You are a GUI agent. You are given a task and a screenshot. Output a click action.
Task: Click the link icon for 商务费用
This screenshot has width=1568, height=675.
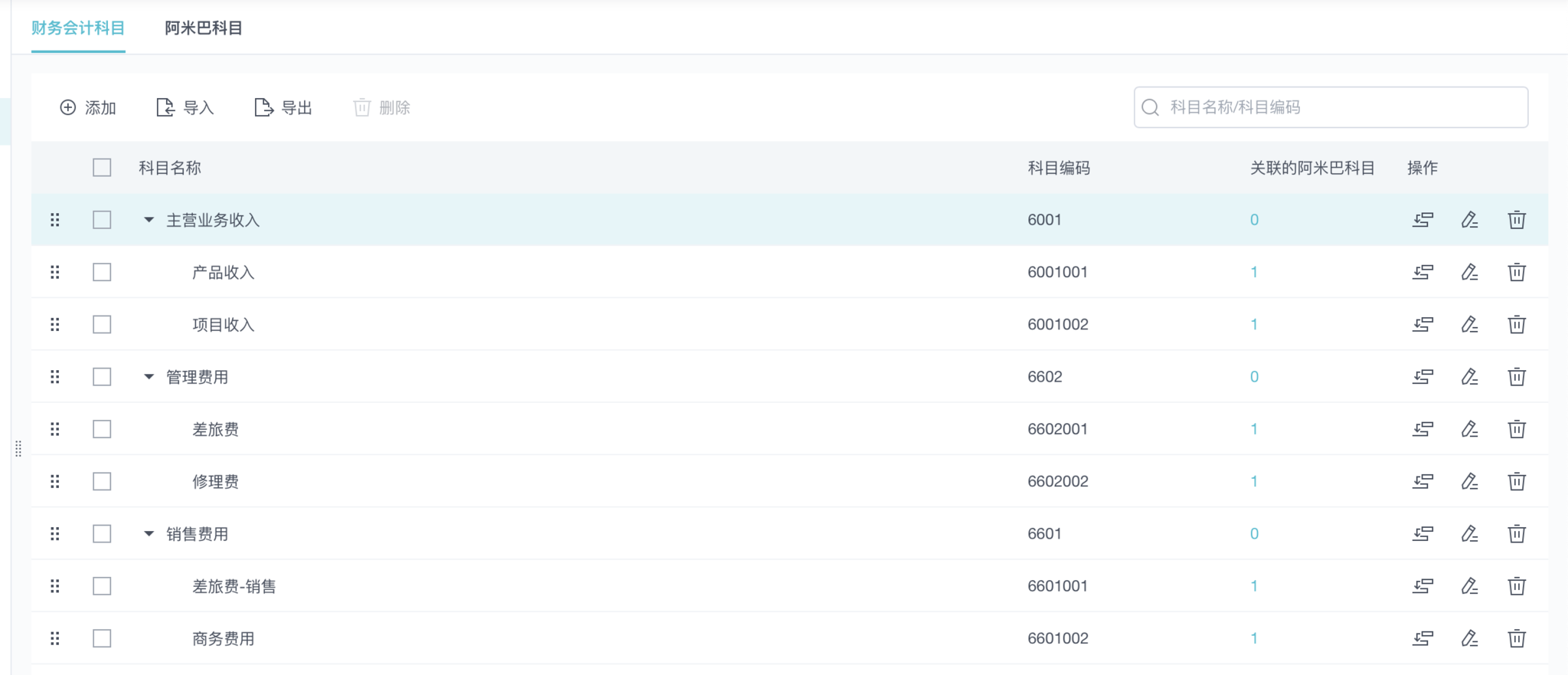(x=1423, y=638)
